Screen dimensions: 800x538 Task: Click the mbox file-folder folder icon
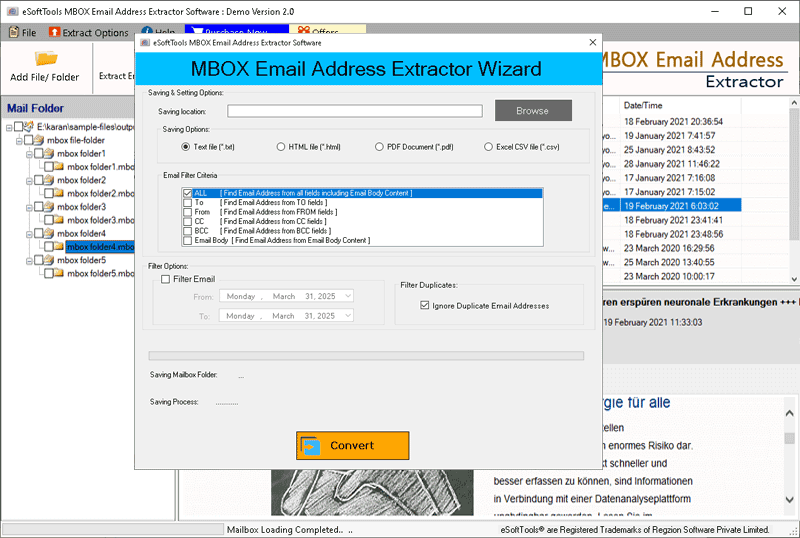[x=39, y=140]
